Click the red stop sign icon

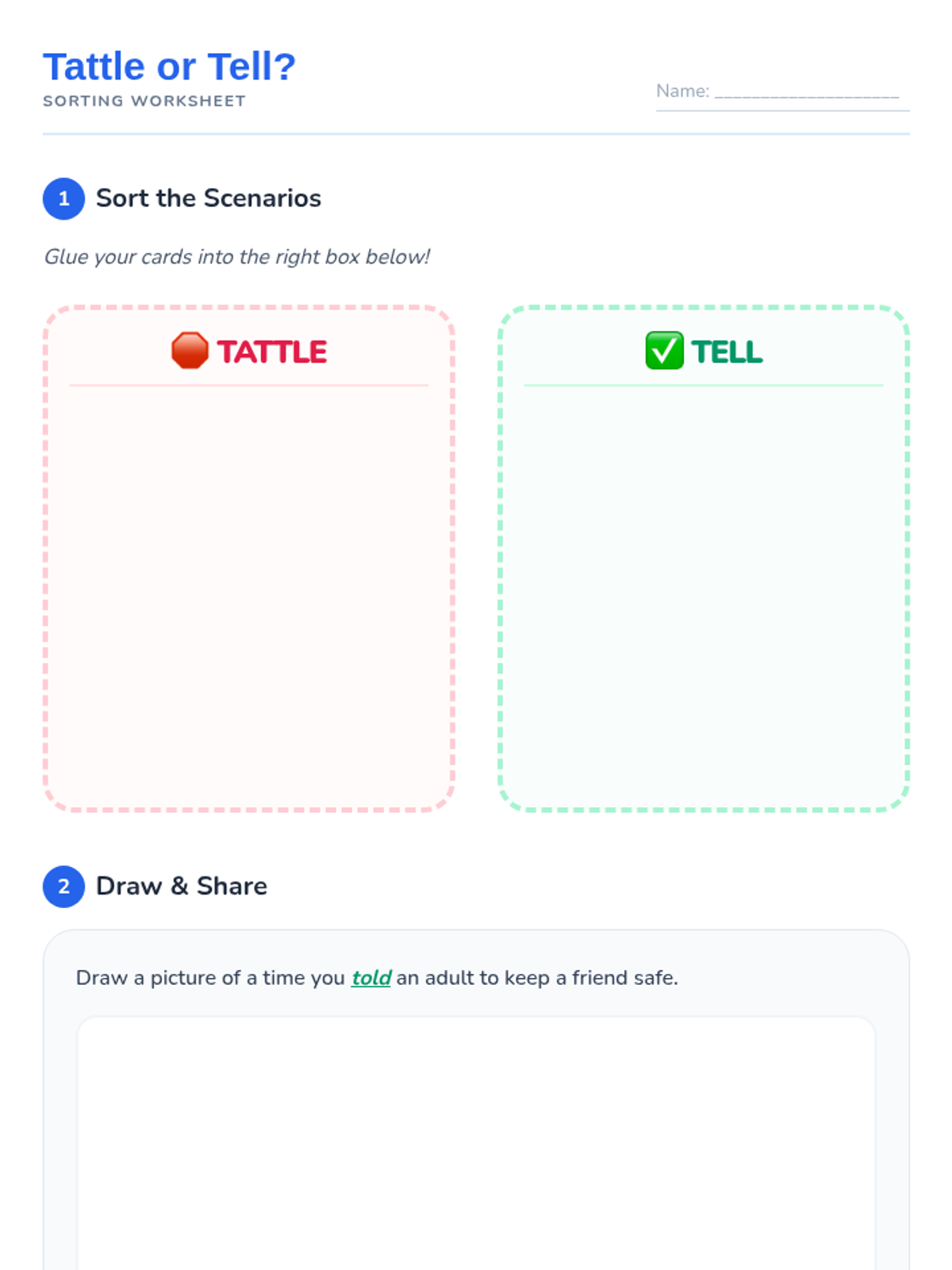[x=190, y=351]
